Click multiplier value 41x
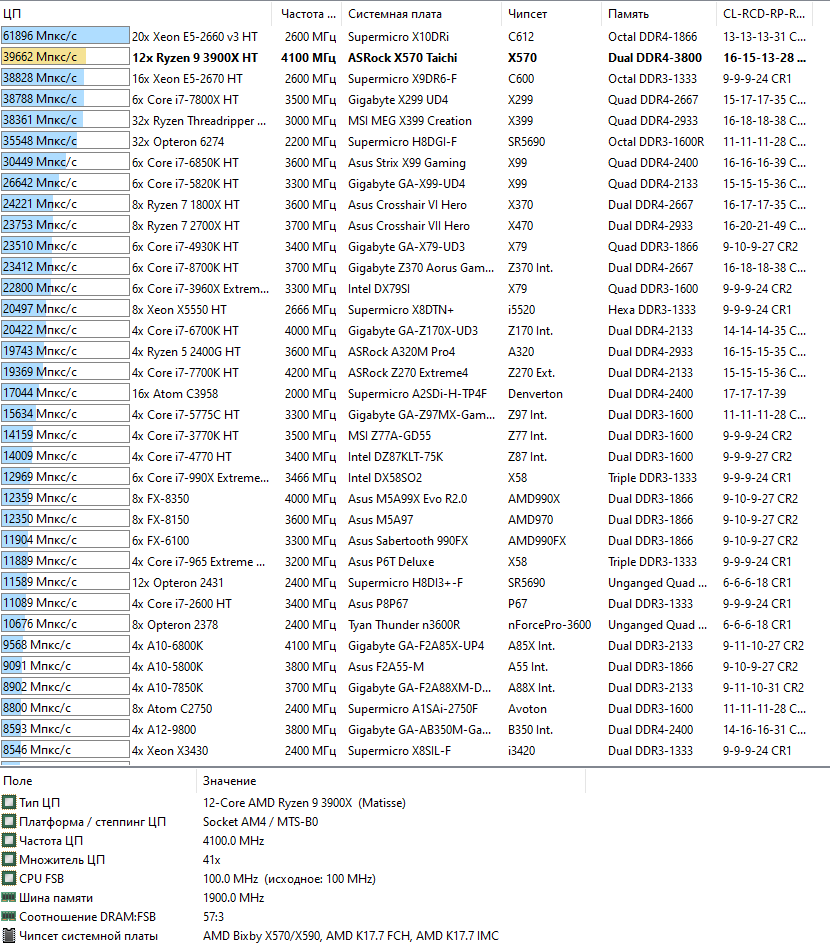The width and height of the screenshot is (830, 945). [x=212, y=859]
